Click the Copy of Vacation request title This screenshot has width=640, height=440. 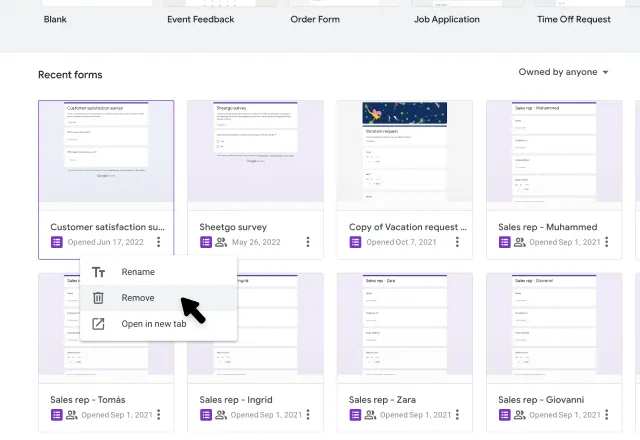coord(407,227)
